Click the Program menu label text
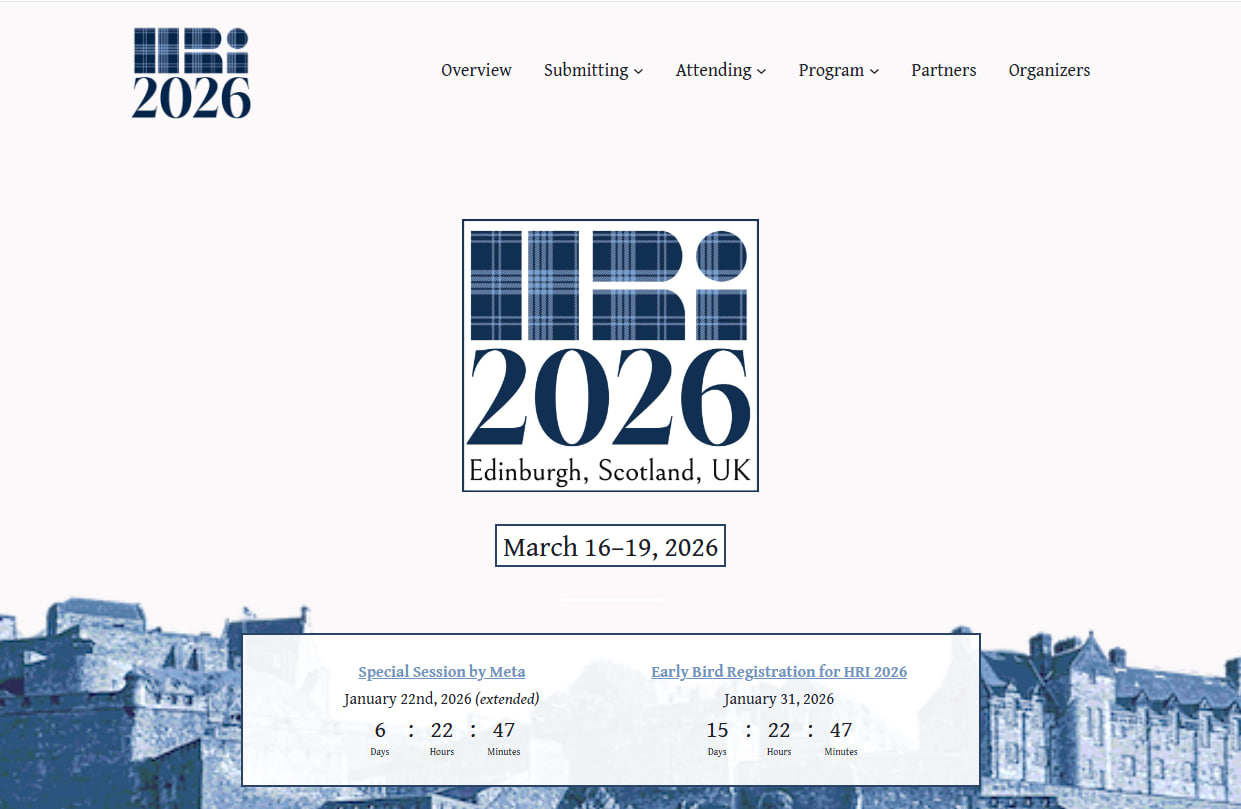 831,70
